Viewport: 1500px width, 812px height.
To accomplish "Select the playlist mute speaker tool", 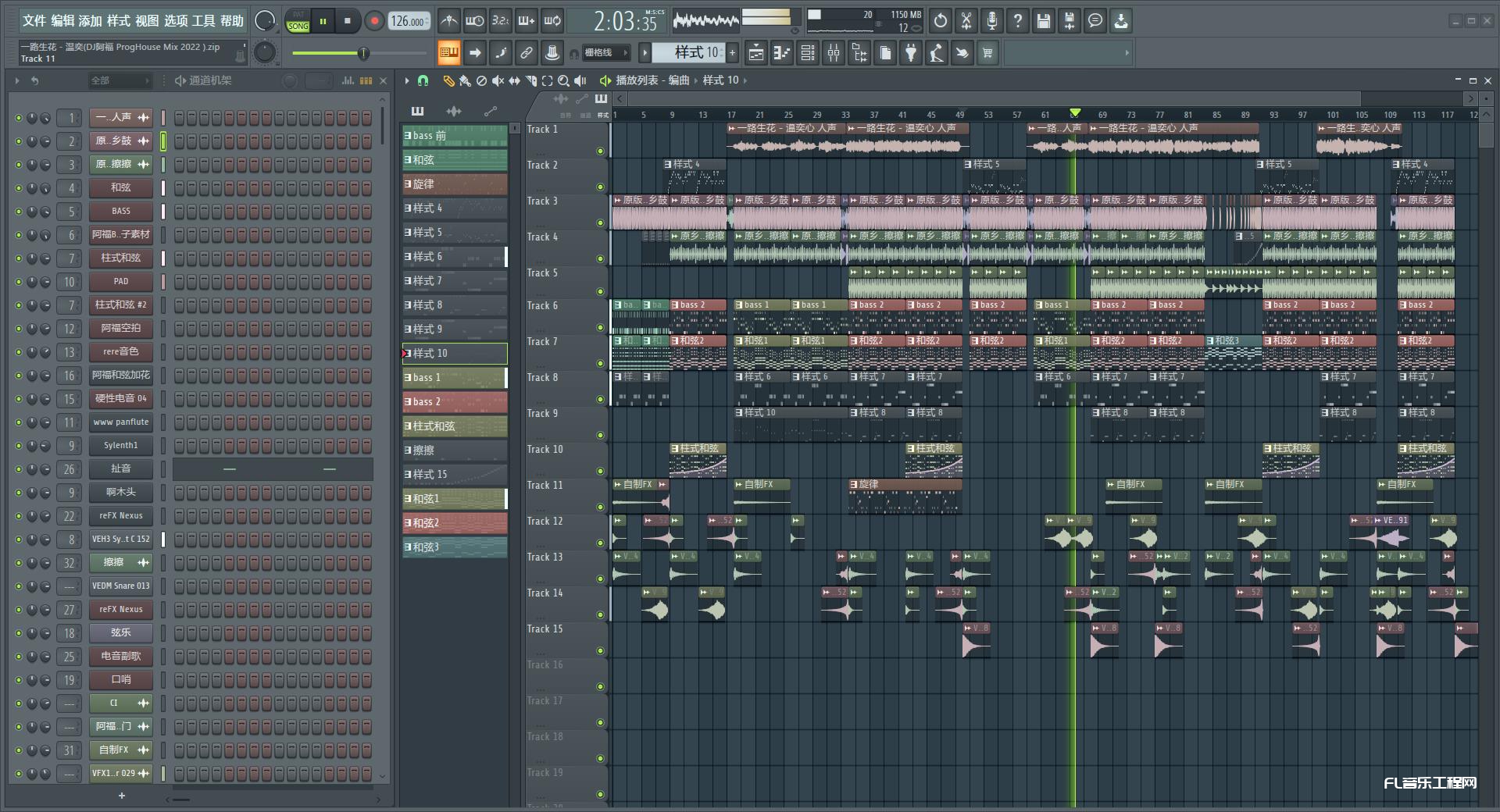I will point(498,80).
